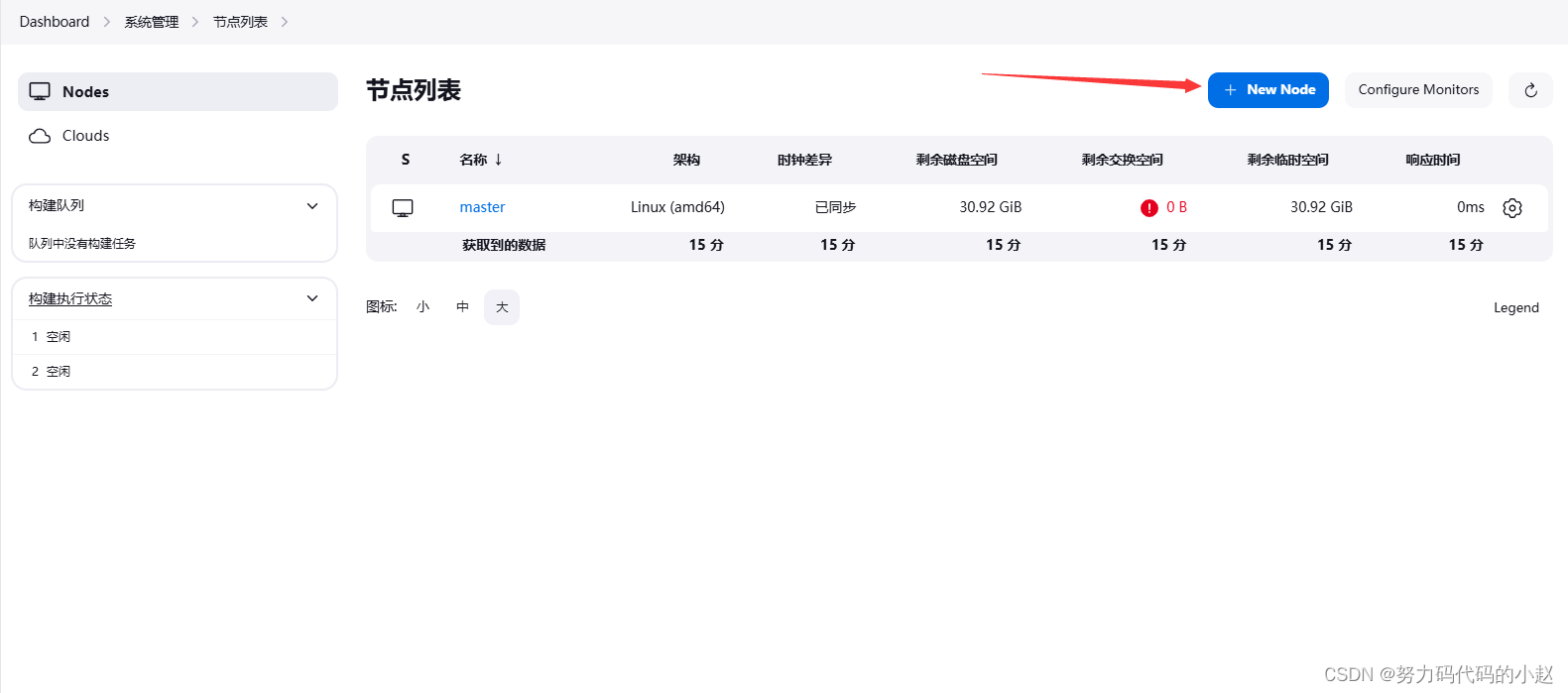Click the 0 B swap space value
This screenshot has height=693, width=1568.
1176,207
